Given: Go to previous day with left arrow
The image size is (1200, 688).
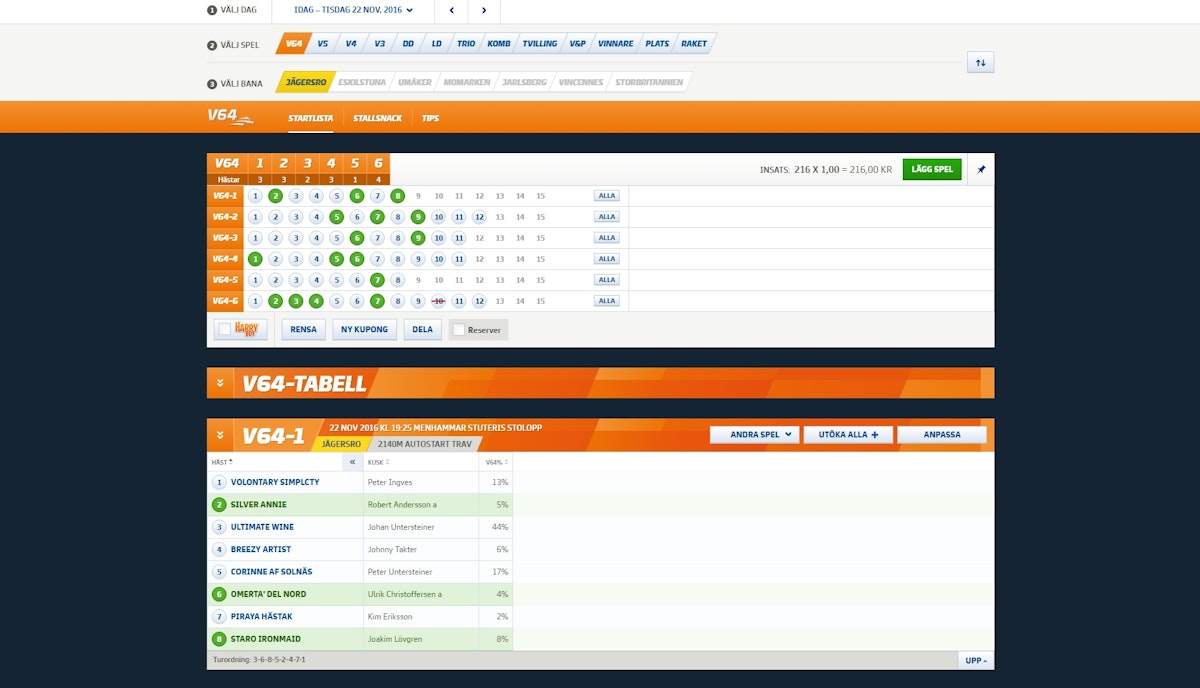Looking at the screenshot, I should 451,11.
